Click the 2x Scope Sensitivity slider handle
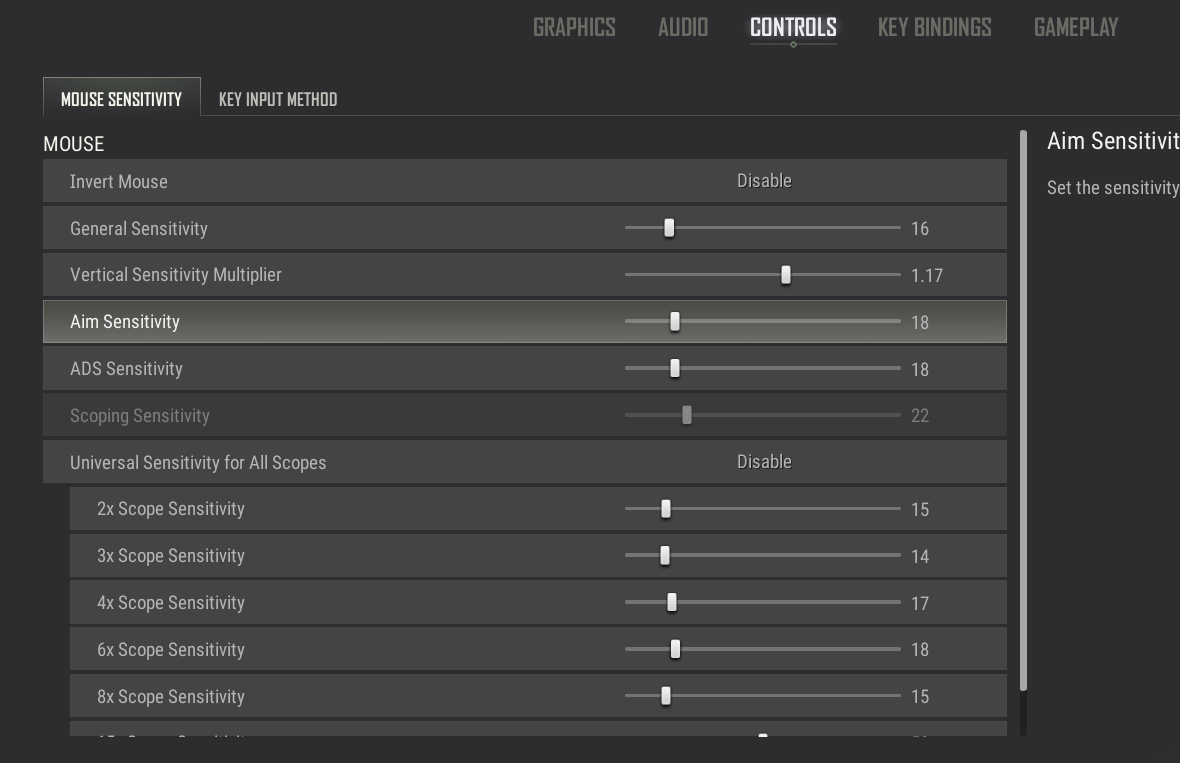 pyautogui.click(x=666, y=509)
